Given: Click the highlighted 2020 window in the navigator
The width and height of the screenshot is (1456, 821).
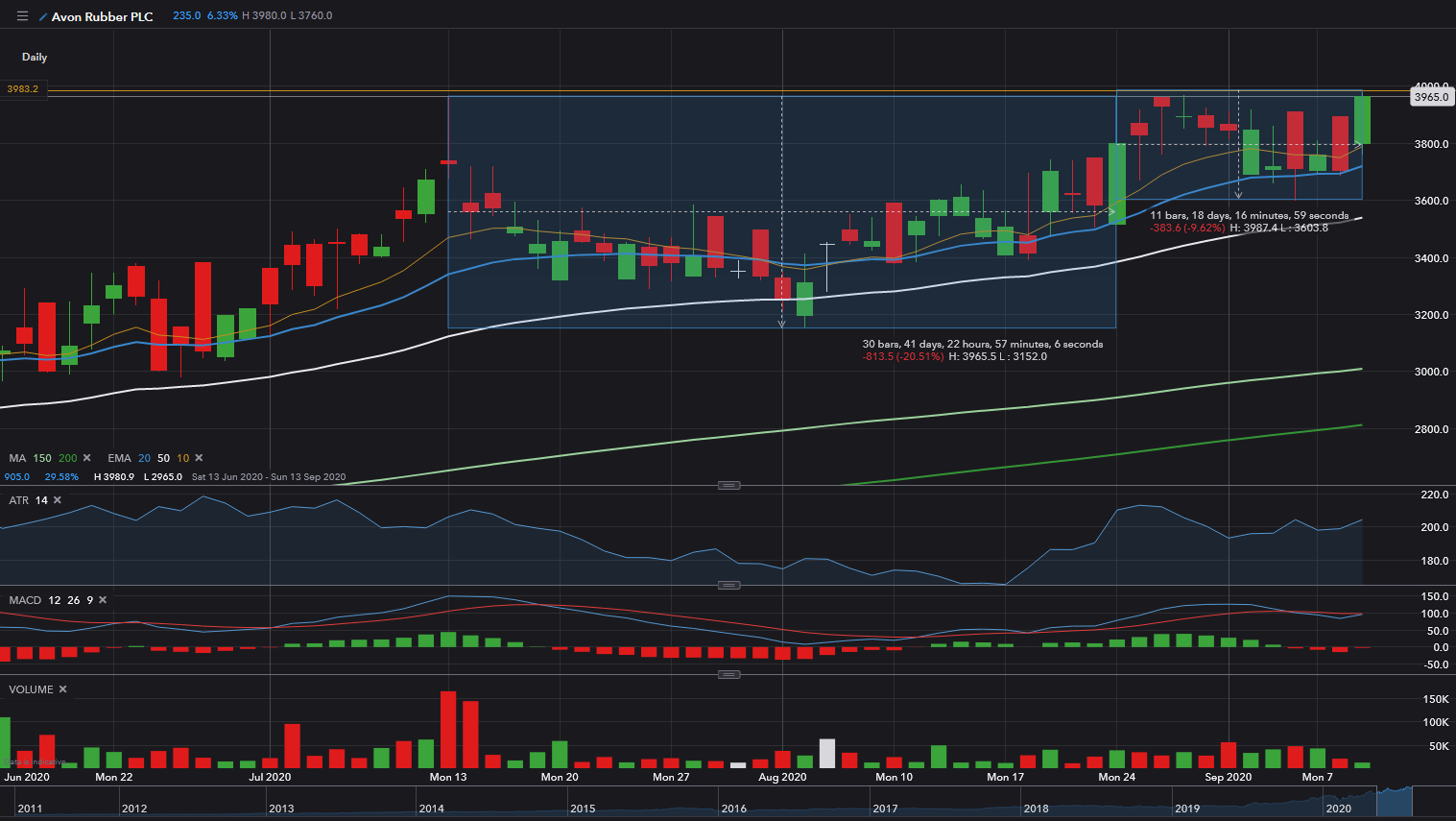Looking at the screenshot, I should 1395,801.
